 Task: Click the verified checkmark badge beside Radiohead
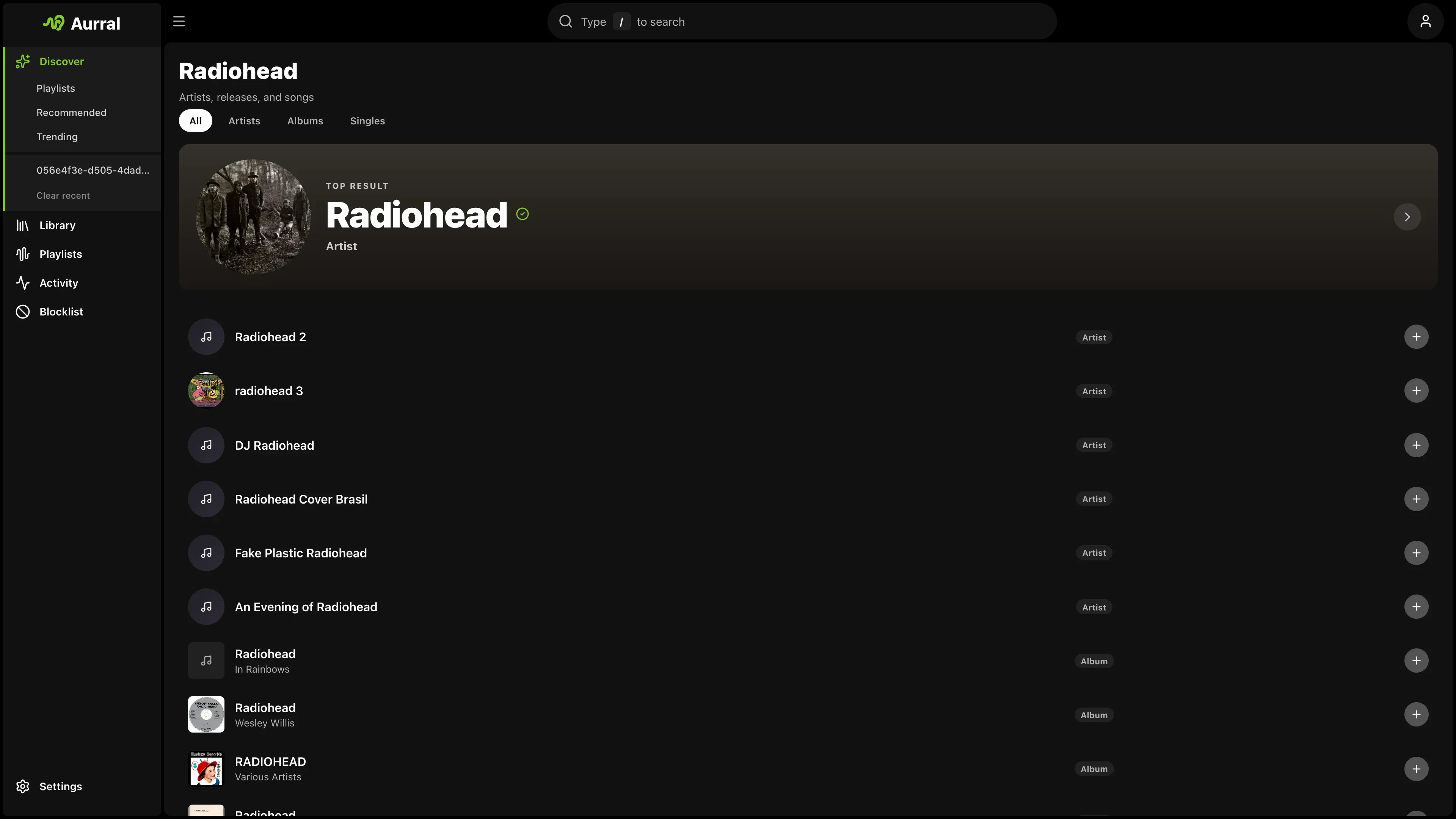522,214
